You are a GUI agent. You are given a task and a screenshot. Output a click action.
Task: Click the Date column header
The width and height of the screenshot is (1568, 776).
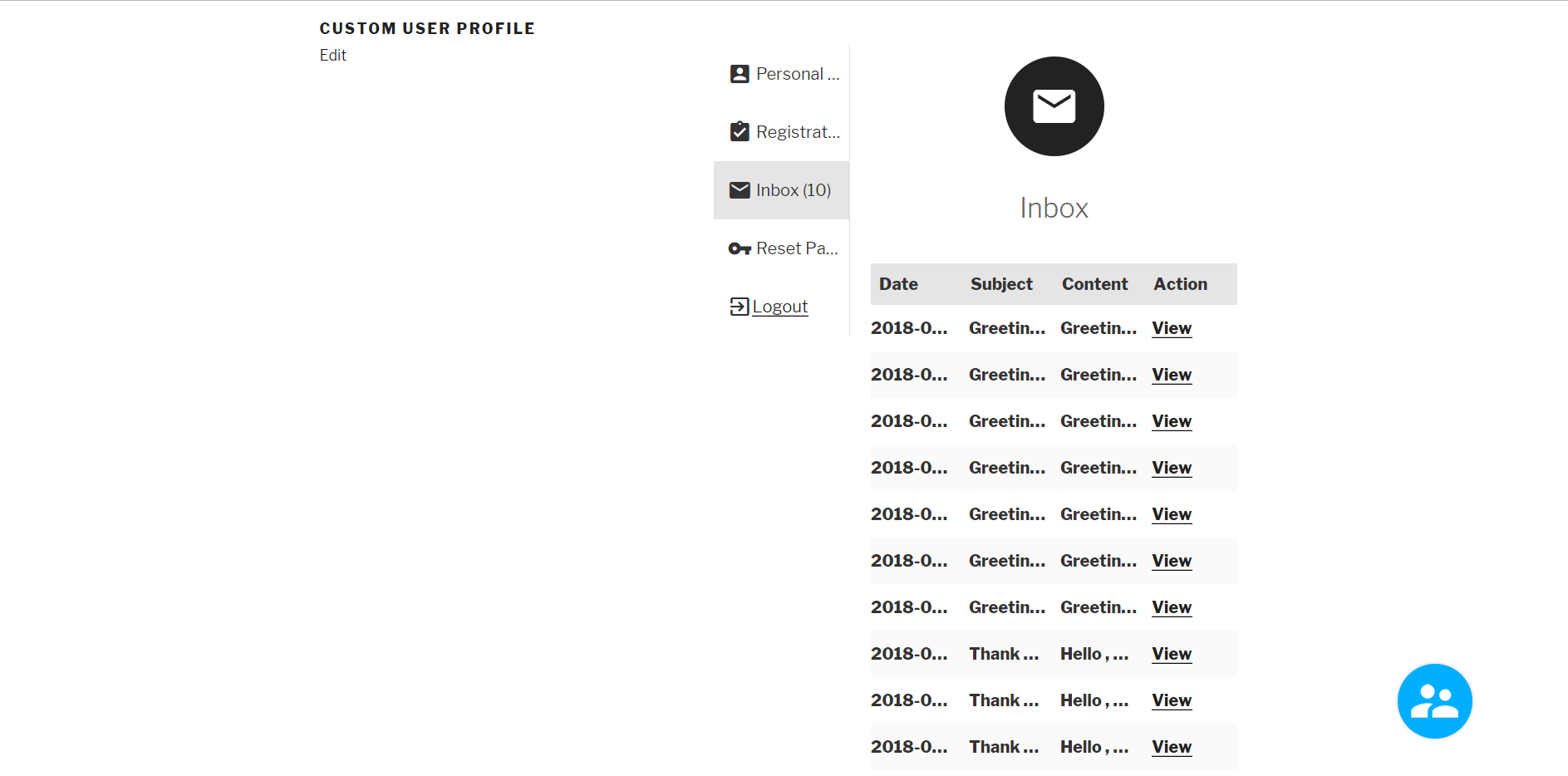(x=898, y=284)
